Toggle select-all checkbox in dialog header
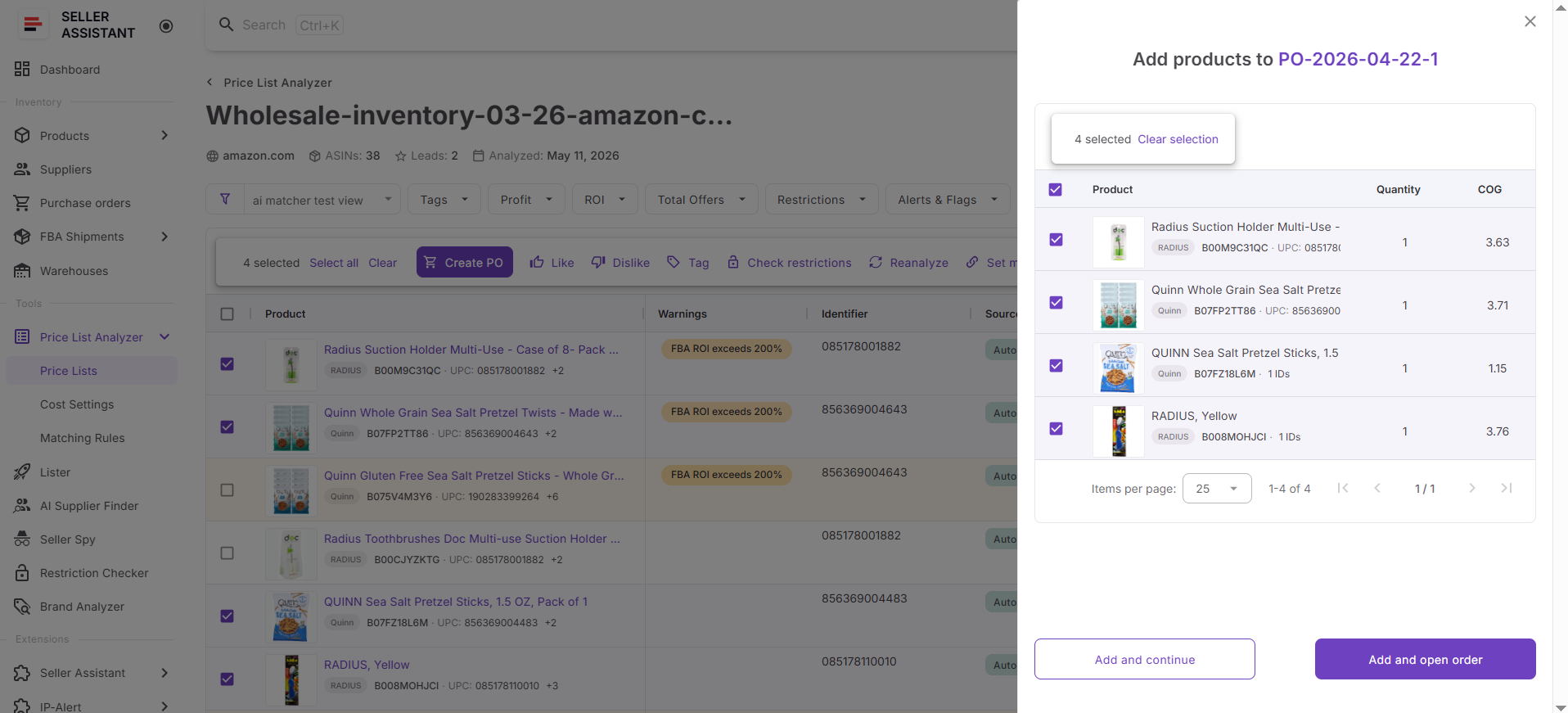1568x713 pixels. pyautogui.click(x=1056, y=189)
